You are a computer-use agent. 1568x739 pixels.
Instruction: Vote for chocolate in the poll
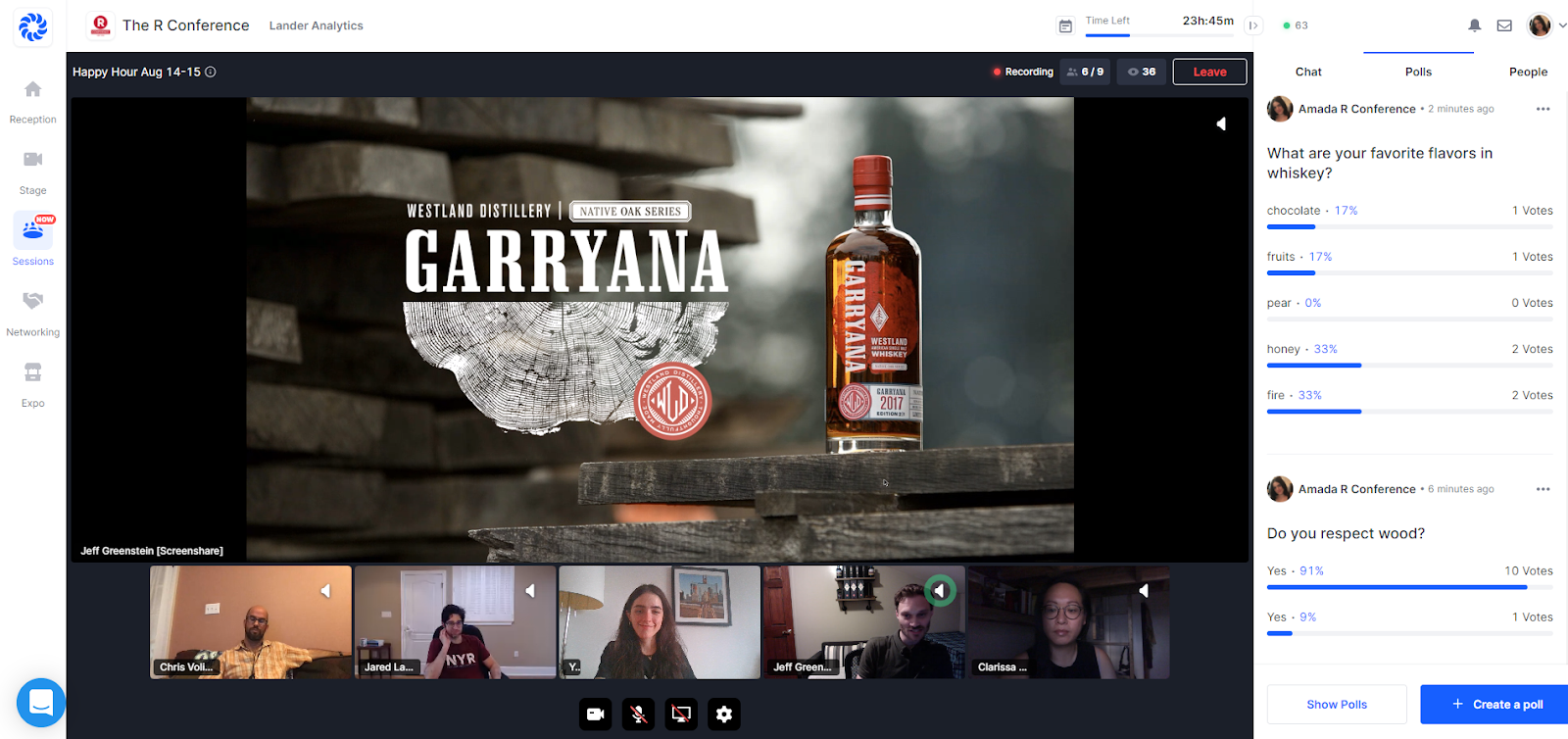click(x=1410, y=217)
